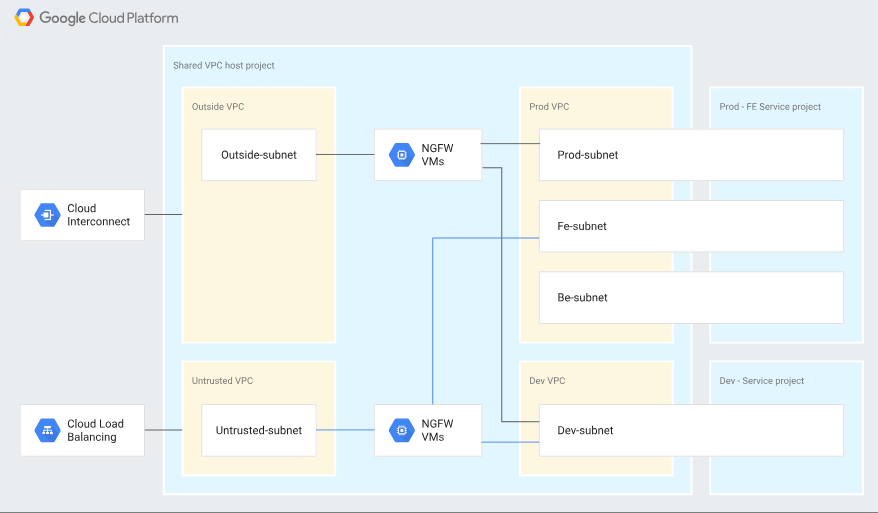
Task: Click the NGFW VMs icon beside Outside-subnet
Action: (x=401, y=155)
